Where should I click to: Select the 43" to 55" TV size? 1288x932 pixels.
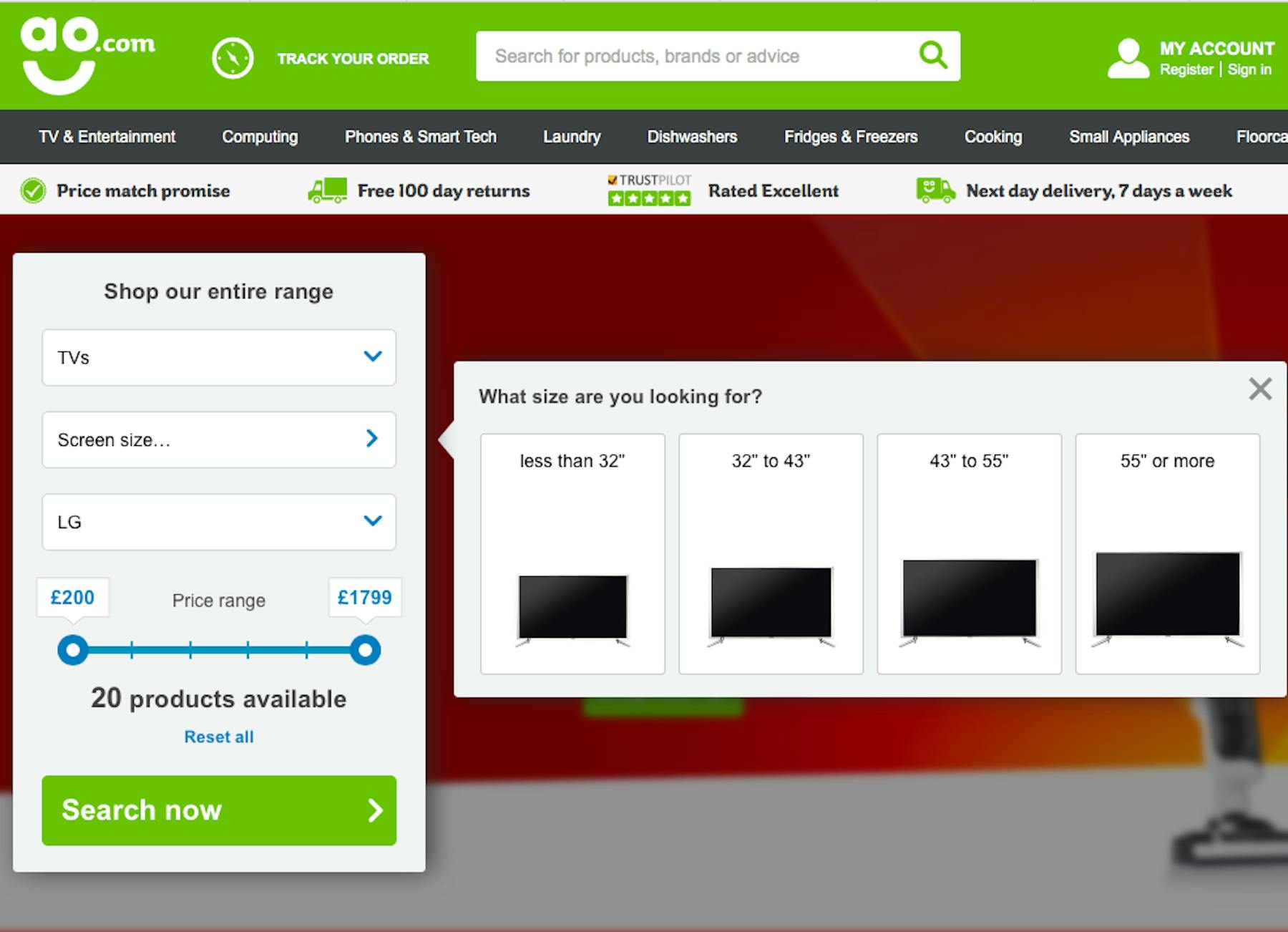[969, 553]
